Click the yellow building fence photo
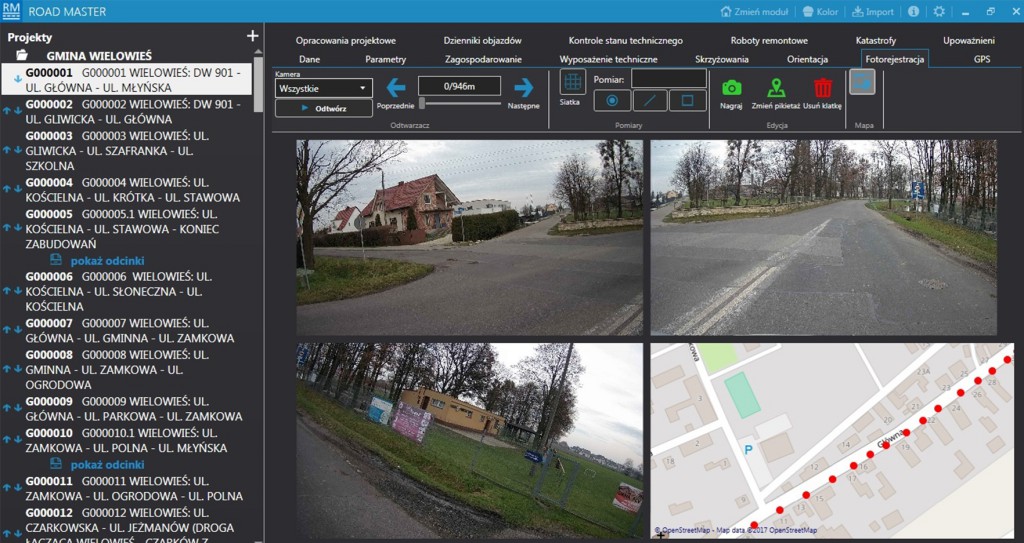The image size is (1024, 543). tap(470, 440)
